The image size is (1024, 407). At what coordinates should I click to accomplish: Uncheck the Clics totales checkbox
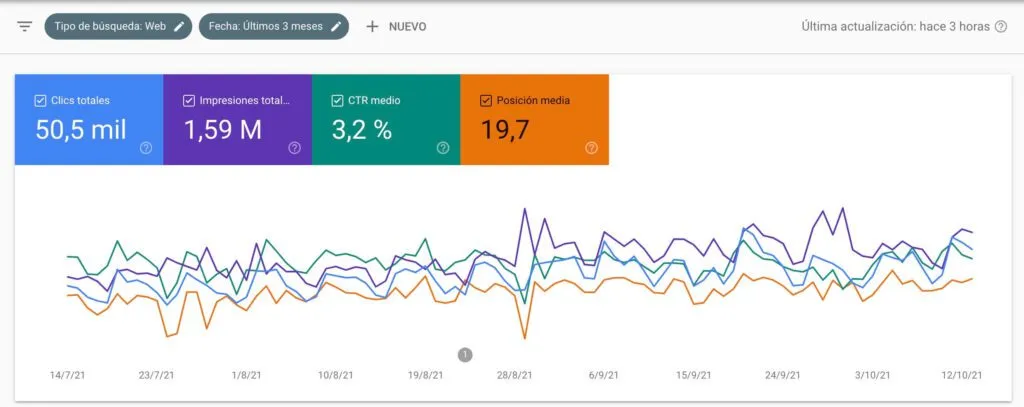coord(40,101)
